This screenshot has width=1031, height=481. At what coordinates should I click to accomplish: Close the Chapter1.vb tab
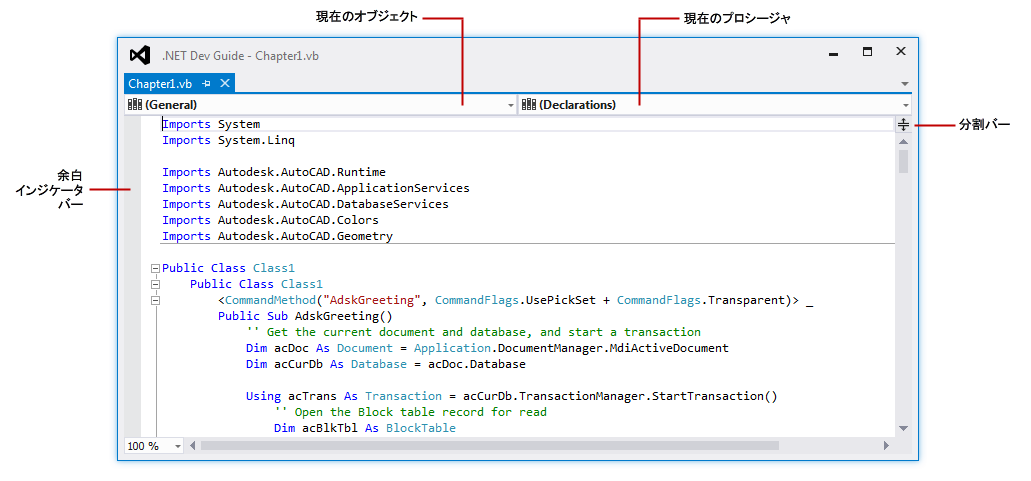(x=224, y=83)
